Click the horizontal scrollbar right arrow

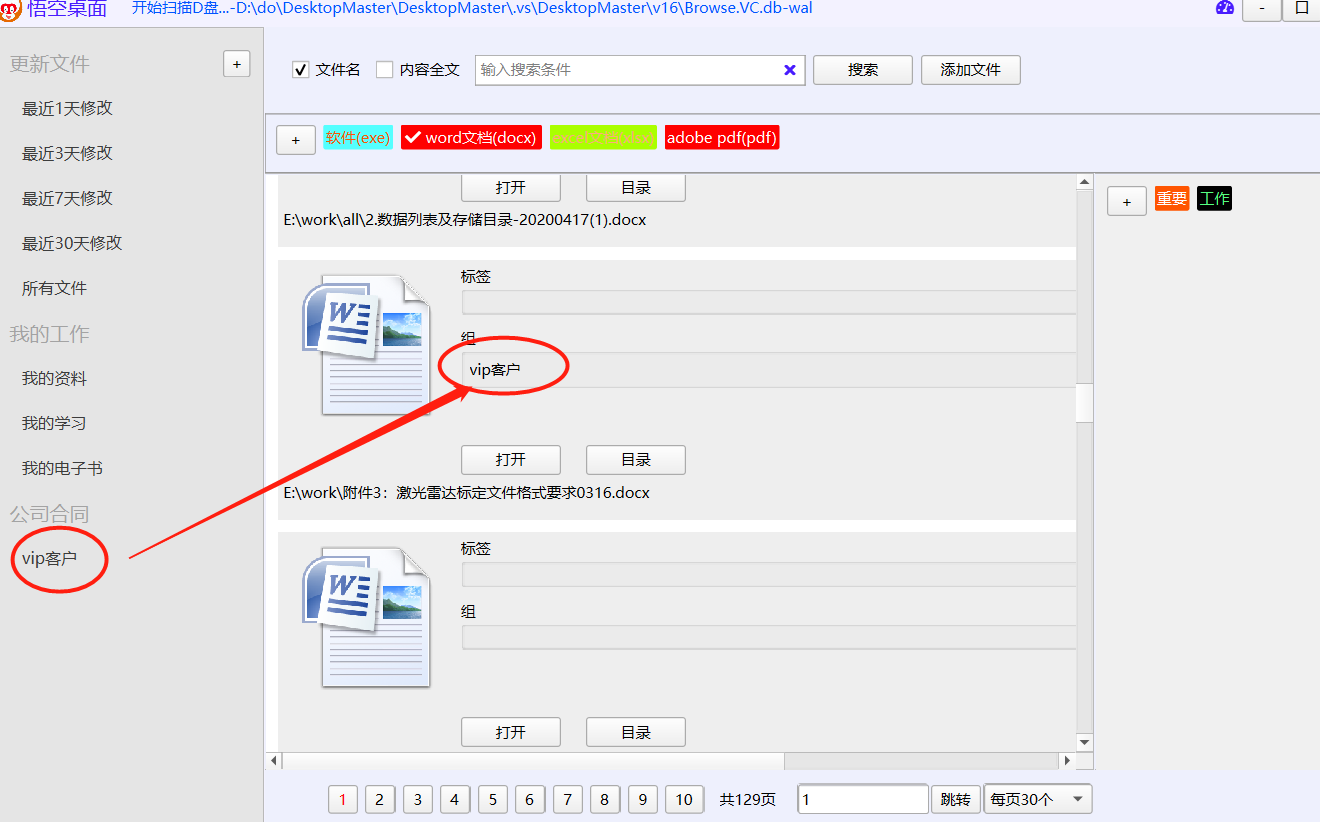1066,761
